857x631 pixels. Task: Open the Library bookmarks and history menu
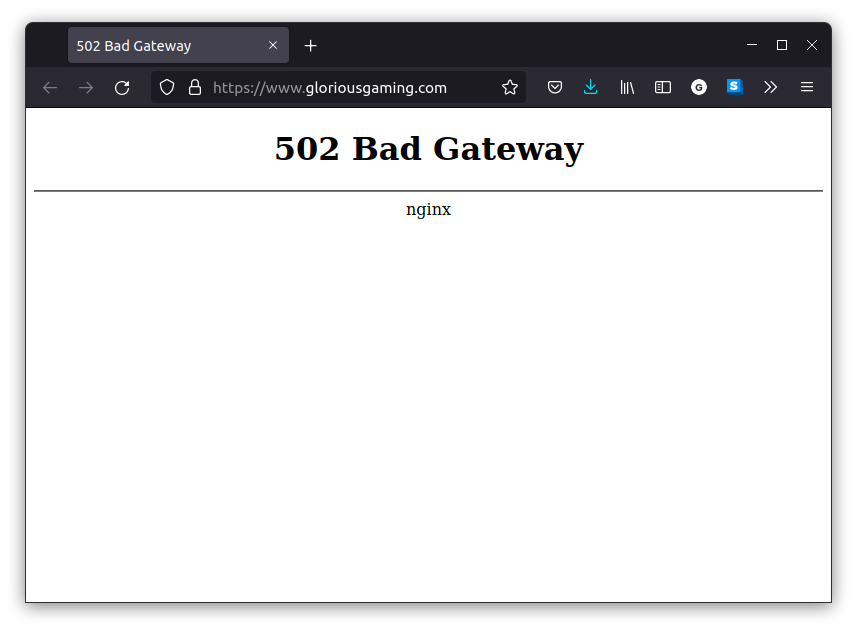coord(627,88)
